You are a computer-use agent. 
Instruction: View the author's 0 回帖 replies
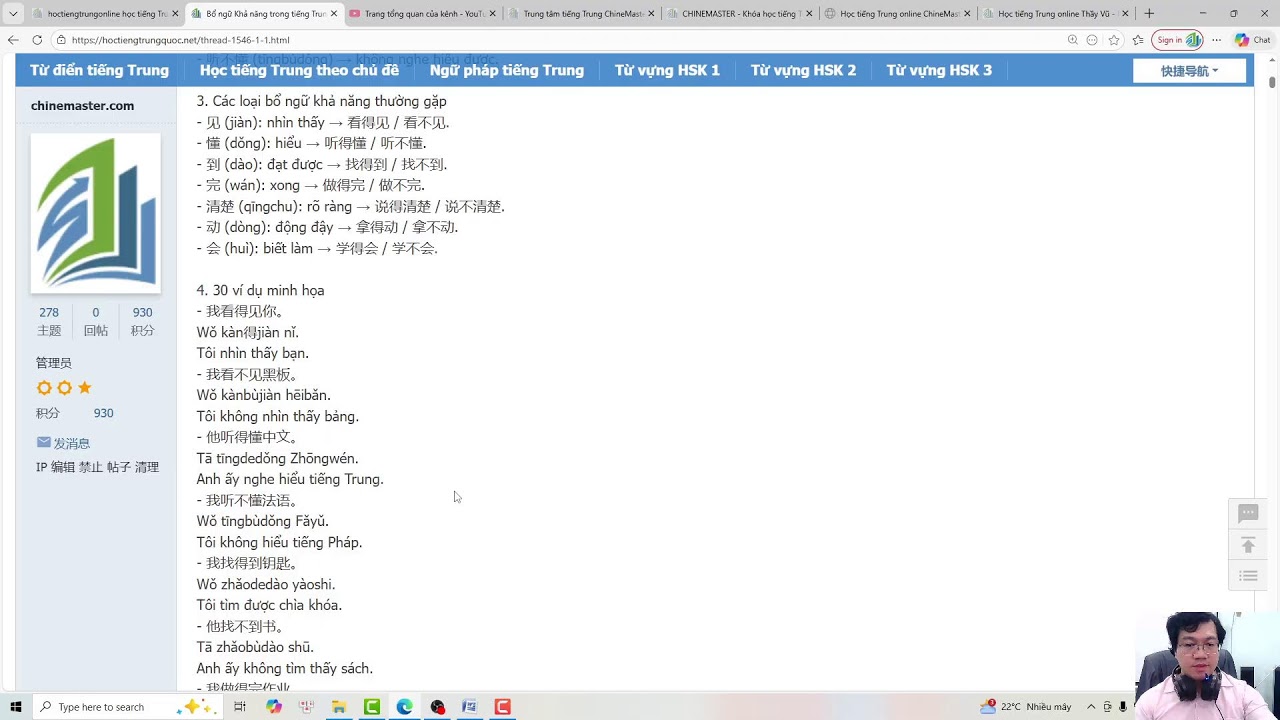(x=96, y=321)
